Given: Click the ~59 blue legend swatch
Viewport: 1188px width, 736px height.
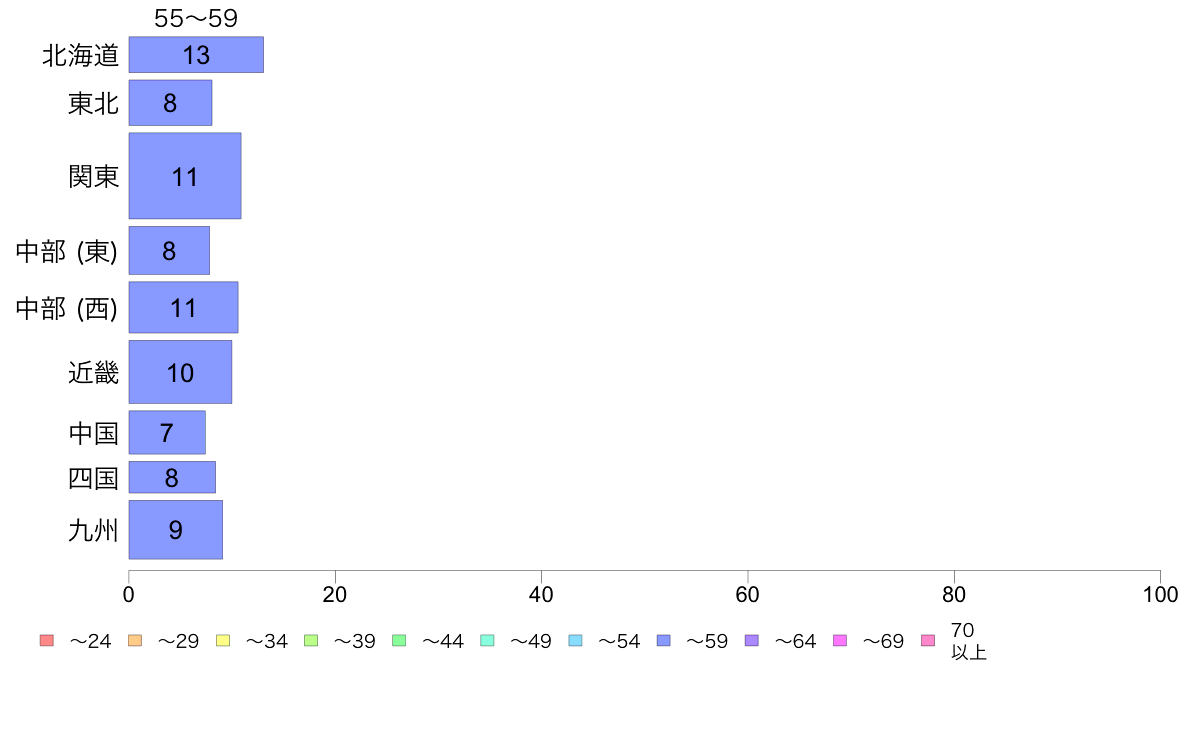Looking at the screenshot, I should (664, 640).
